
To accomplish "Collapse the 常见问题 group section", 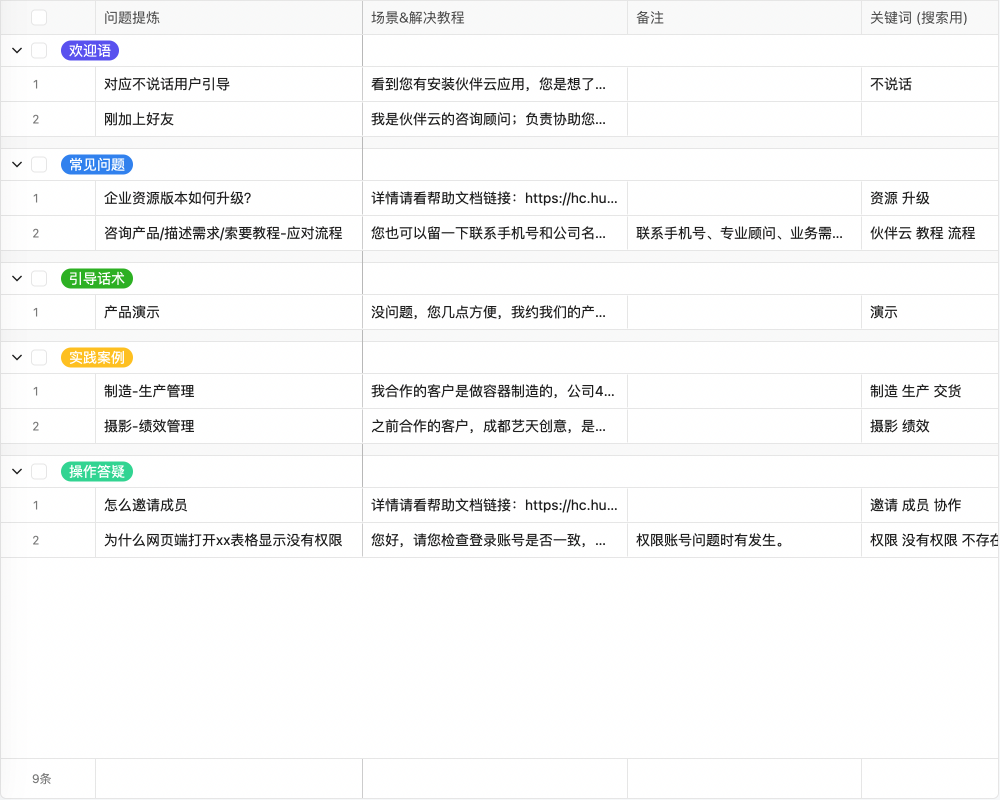I will pos(16,164).
